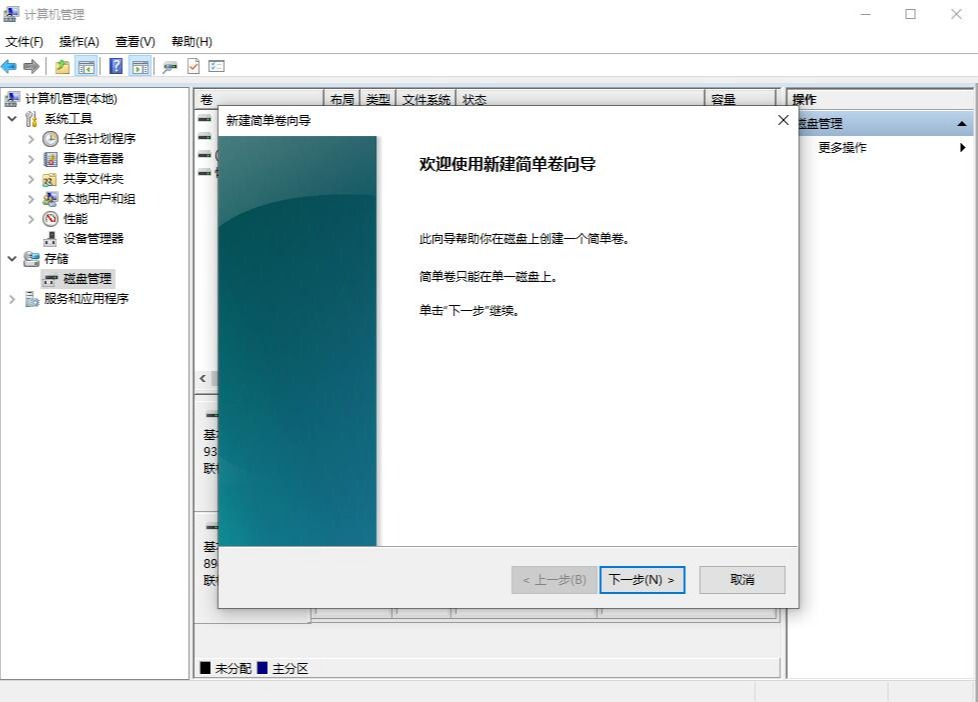Click the 欢迎使用新建简单卷向导 heading

(x=507, y=164)
